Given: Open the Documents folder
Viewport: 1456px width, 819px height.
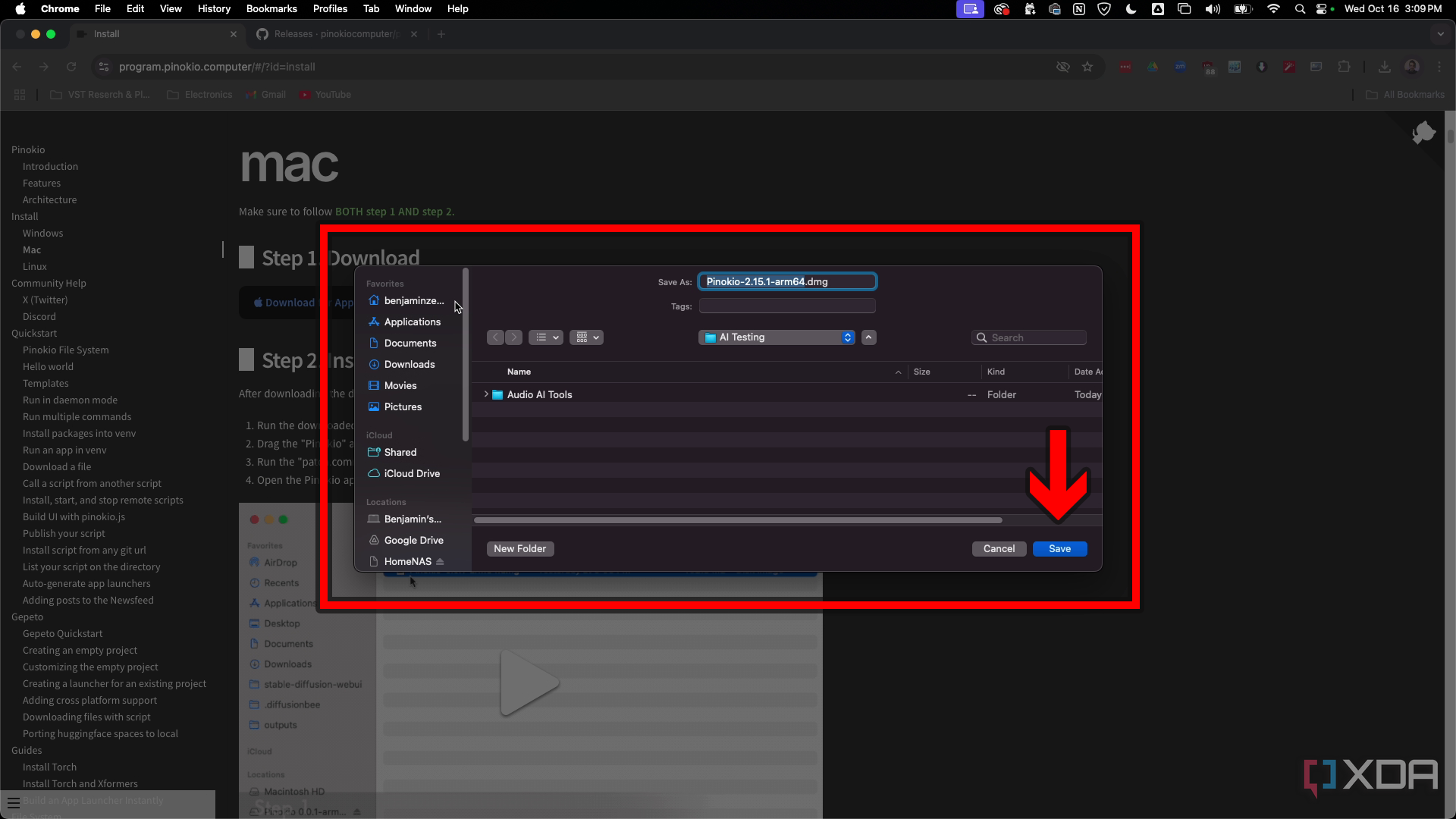Looking at the screenshot, I should tap(410, 343).
